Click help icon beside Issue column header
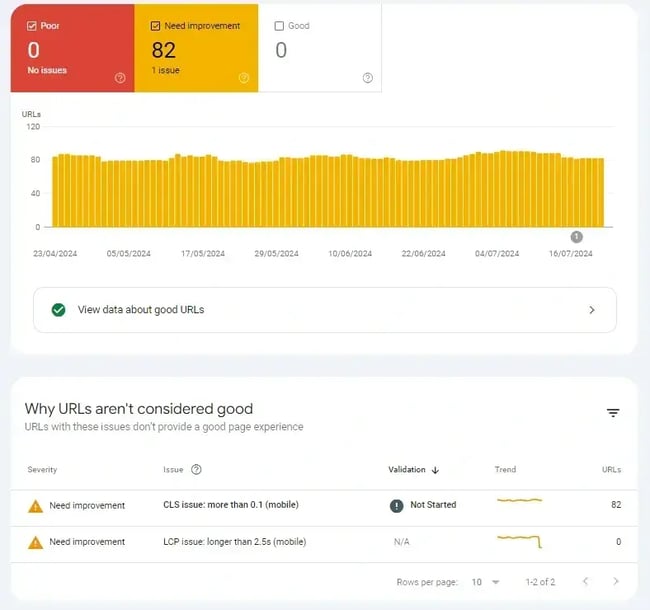This screenshot has height=610, width=650. pyautogui.click(x=196, y=469)
